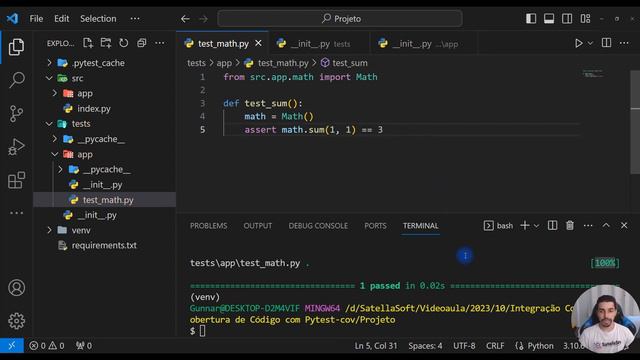Open the OUTPUT panel tab
640x360 pixels.
click(258, 226)
